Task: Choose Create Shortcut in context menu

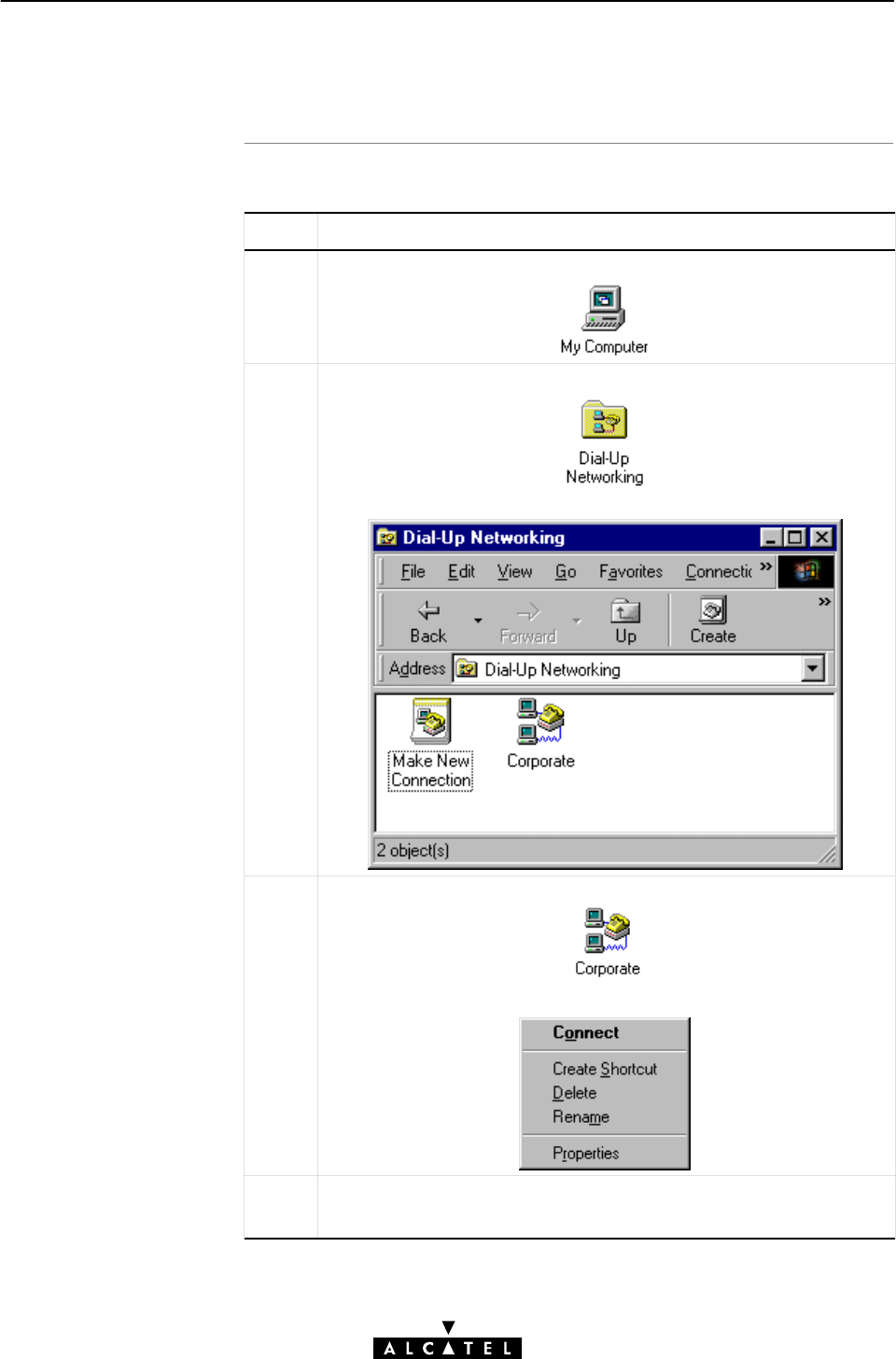Action: [x=604, y=1069]
